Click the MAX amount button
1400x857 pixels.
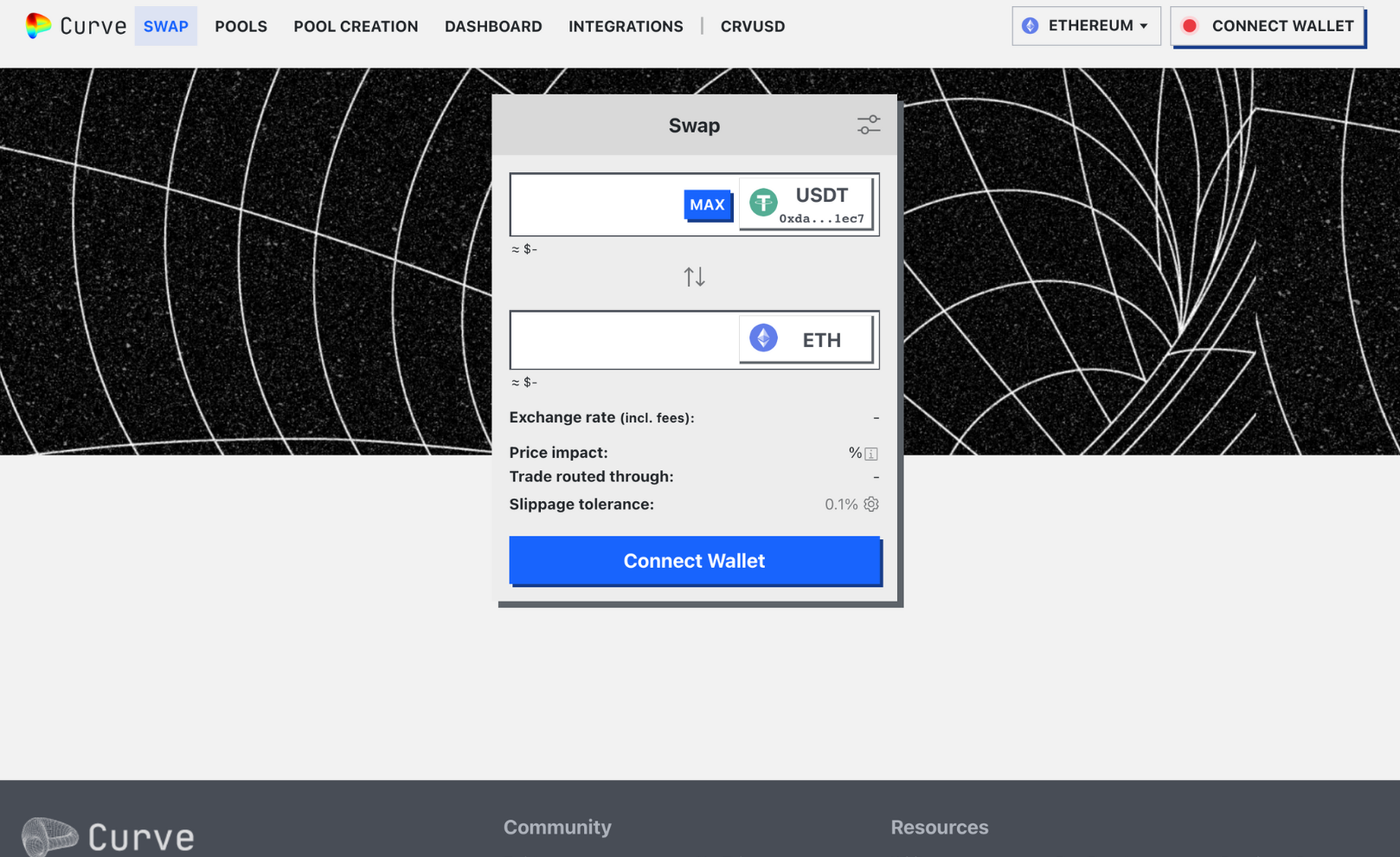click(x=707, y=204)
